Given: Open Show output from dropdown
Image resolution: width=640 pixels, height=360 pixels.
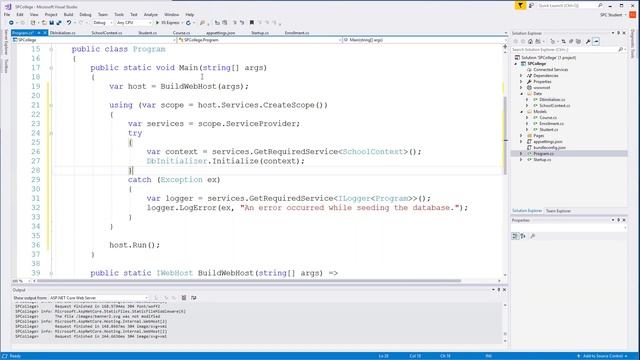Looking at the screenshot, I should 98,298.
